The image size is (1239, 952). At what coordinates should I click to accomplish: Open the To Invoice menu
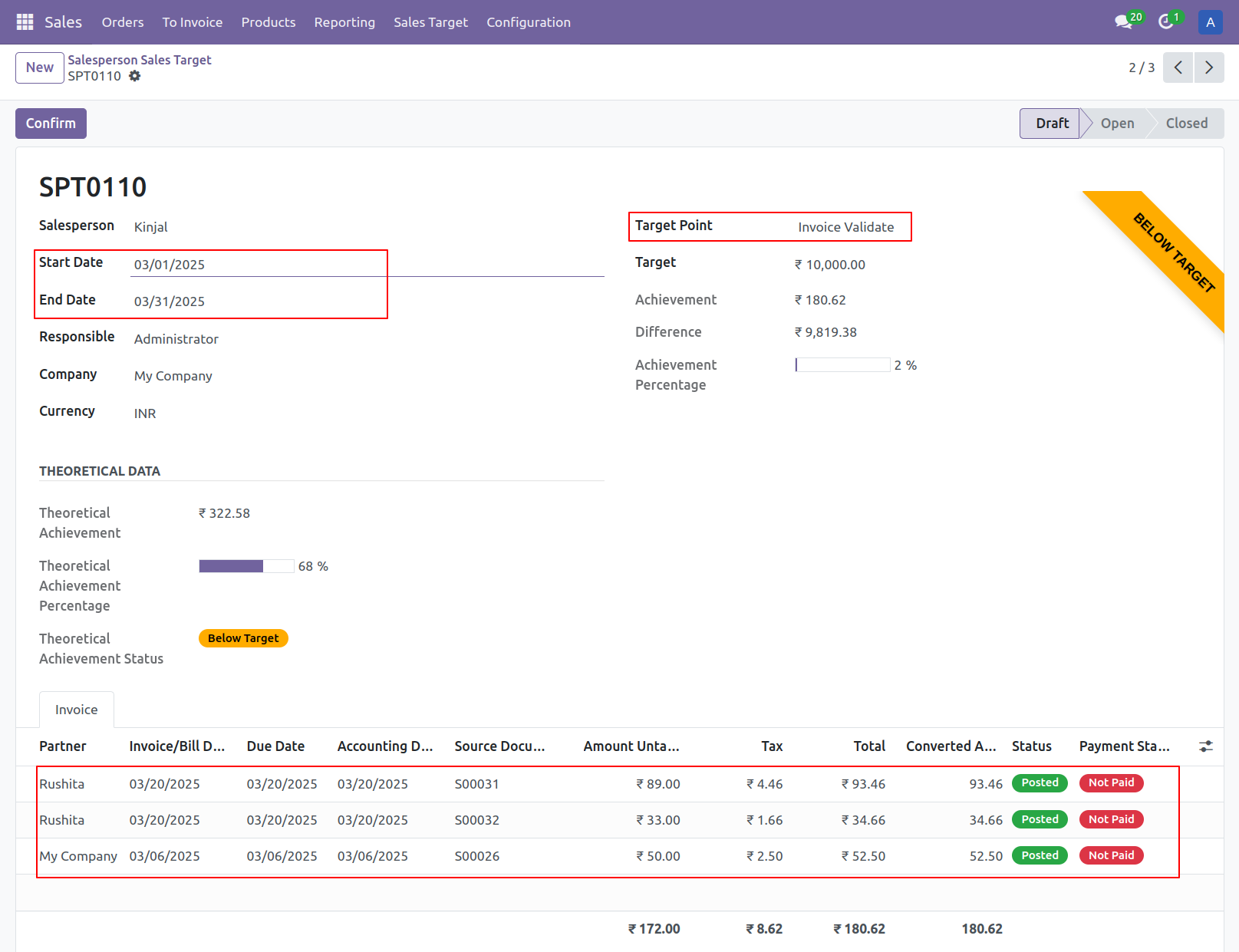click(192, 22)
